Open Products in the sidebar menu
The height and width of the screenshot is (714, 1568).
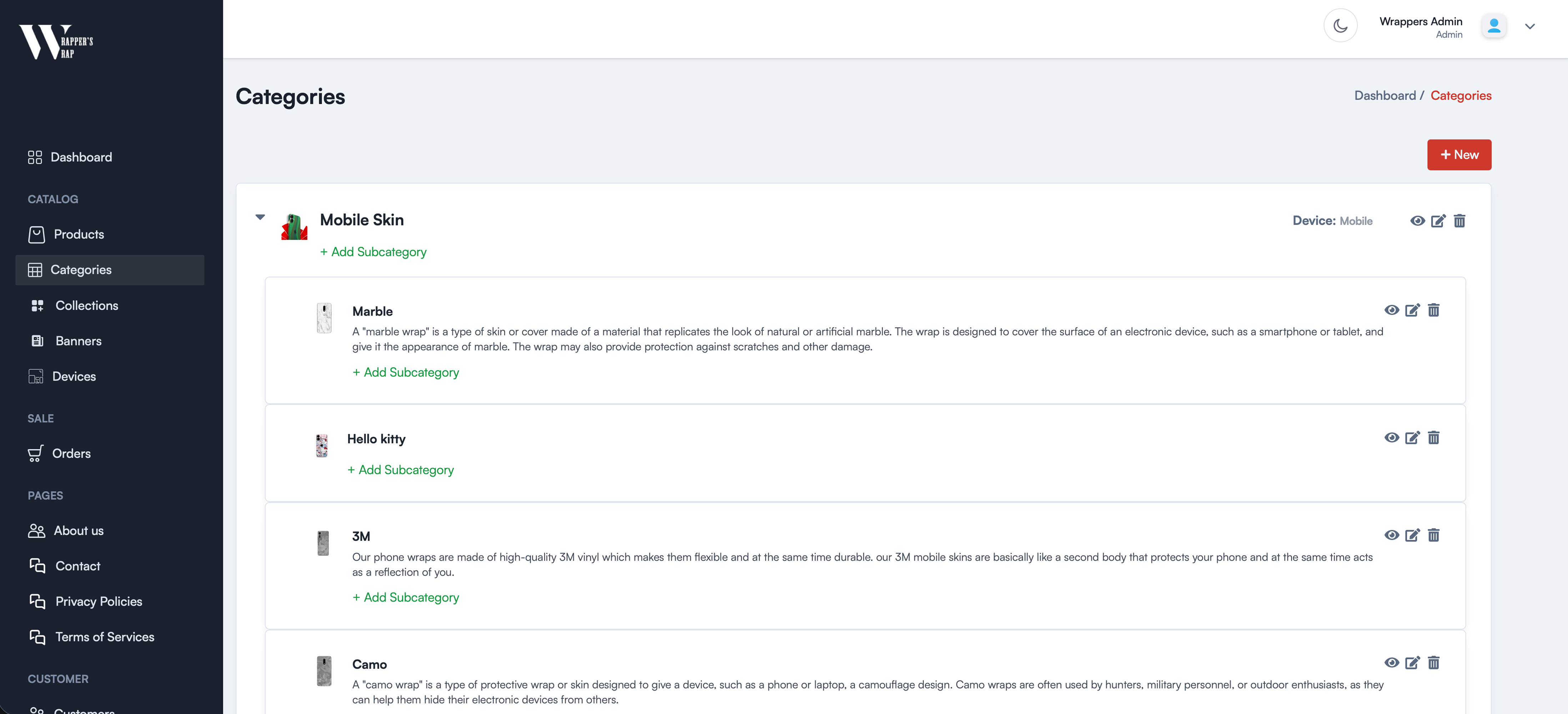coord(79,234)
